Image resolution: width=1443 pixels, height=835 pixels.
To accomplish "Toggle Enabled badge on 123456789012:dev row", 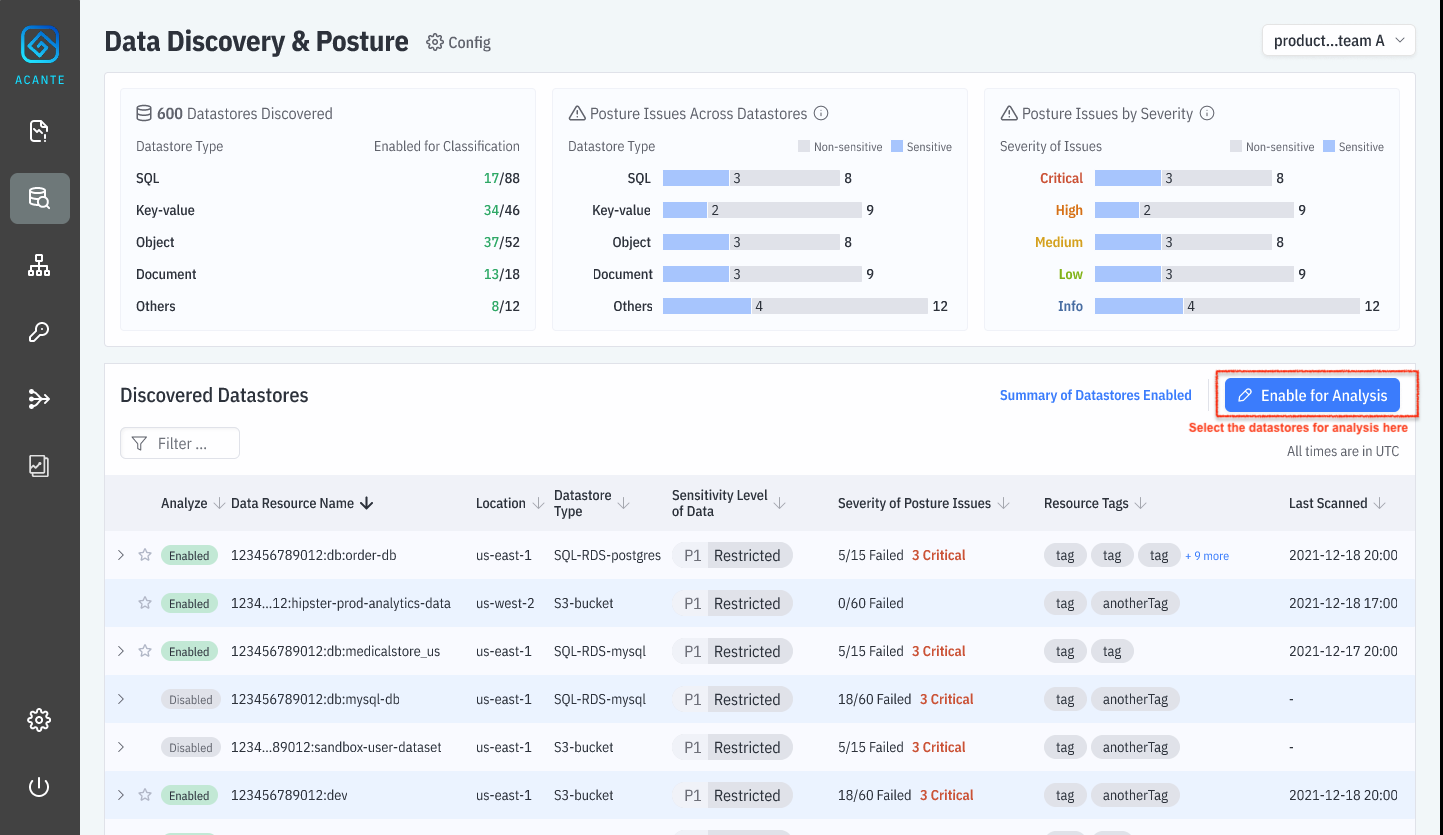I will point(189,795).
